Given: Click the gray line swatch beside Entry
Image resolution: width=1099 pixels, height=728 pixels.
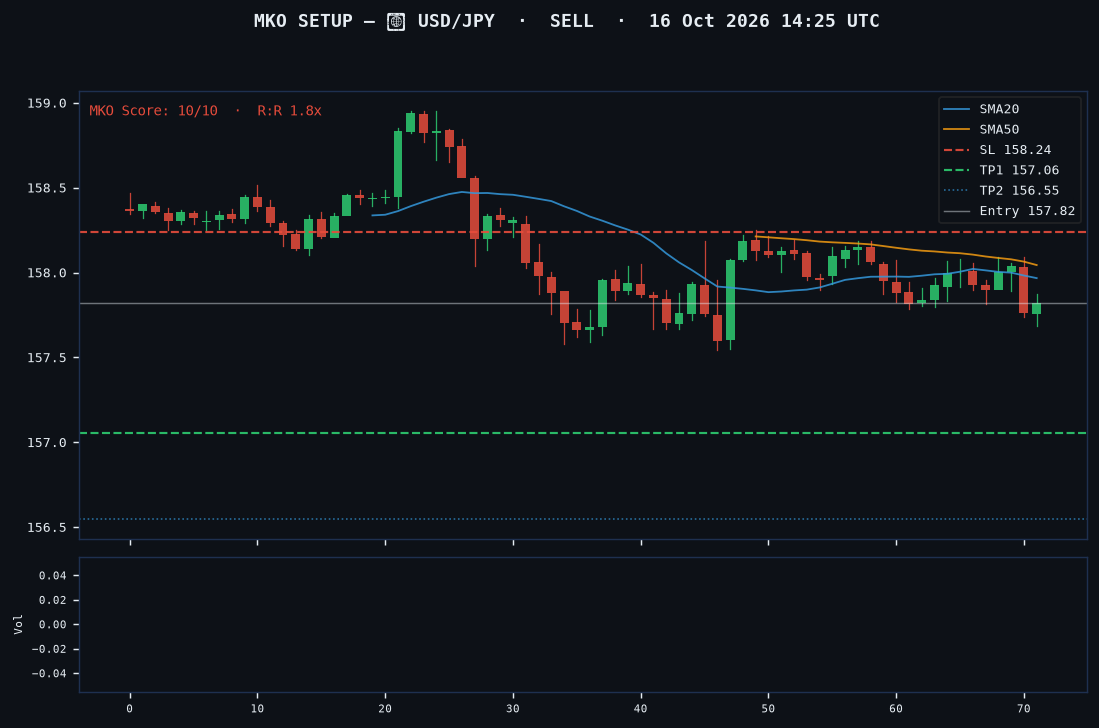Looking at the screenshot, I should (x=957, y=211).
